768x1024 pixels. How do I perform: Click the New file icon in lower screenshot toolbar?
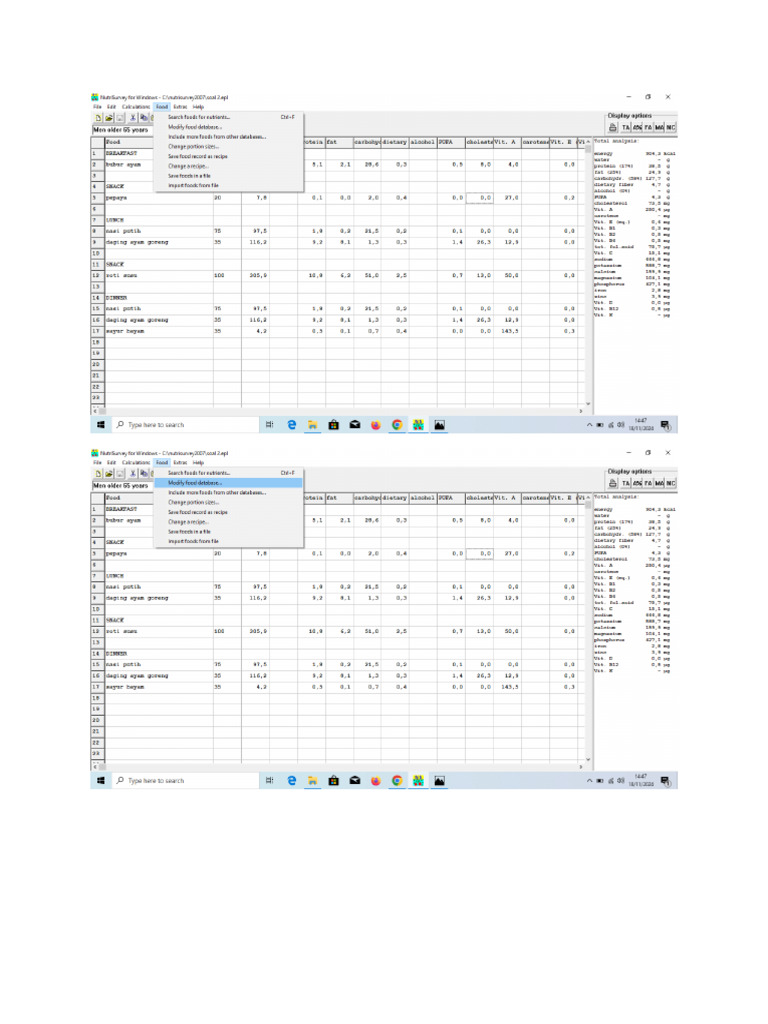pyautogui.click(x=99, y=474)
